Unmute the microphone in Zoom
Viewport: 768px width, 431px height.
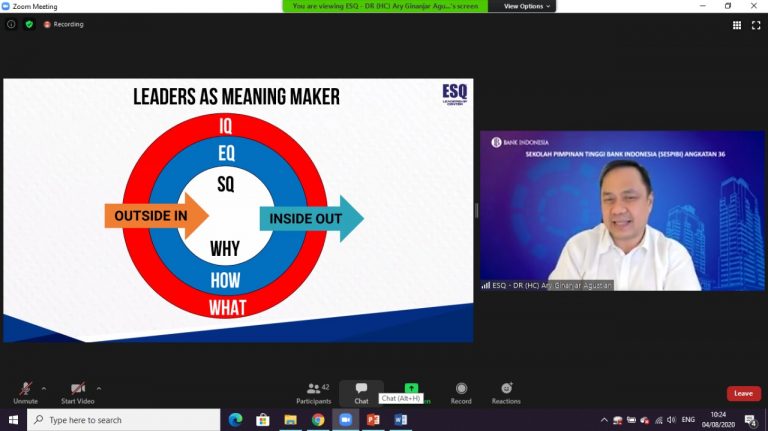(x=25, y=389)
